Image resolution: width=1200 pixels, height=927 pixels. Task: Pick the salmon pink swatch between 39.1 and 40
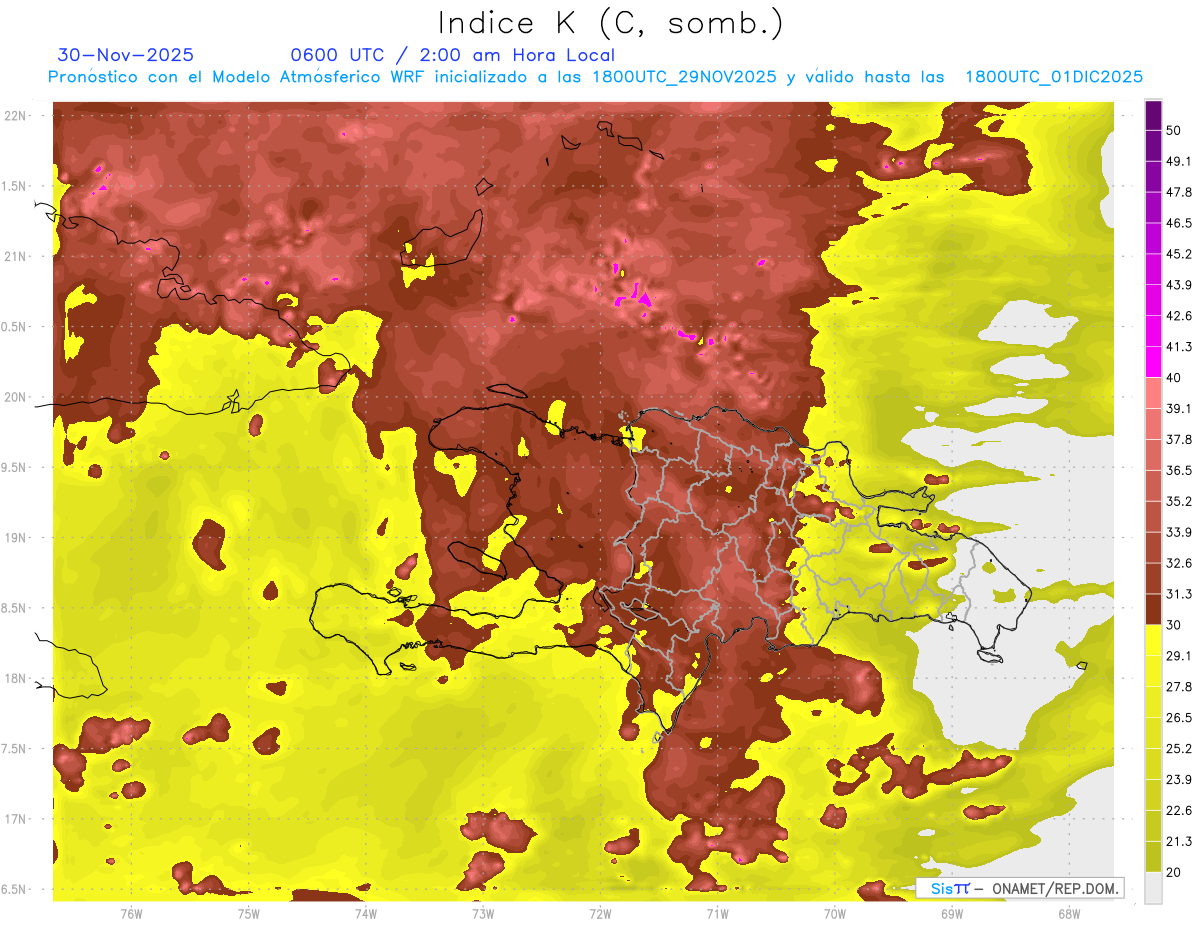pyautogui.click(x=1153, y=393)
